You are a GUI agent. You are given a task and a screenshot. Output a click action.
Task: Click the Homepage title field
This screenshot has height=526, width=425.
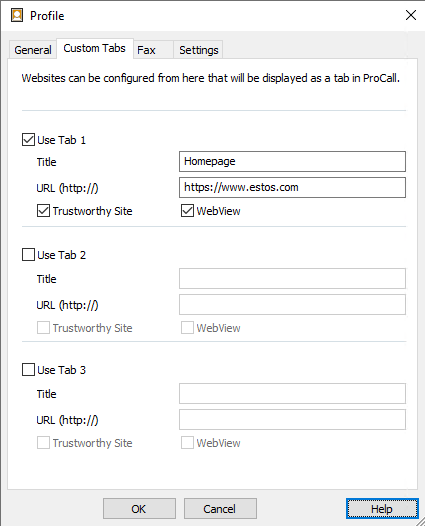292,161
